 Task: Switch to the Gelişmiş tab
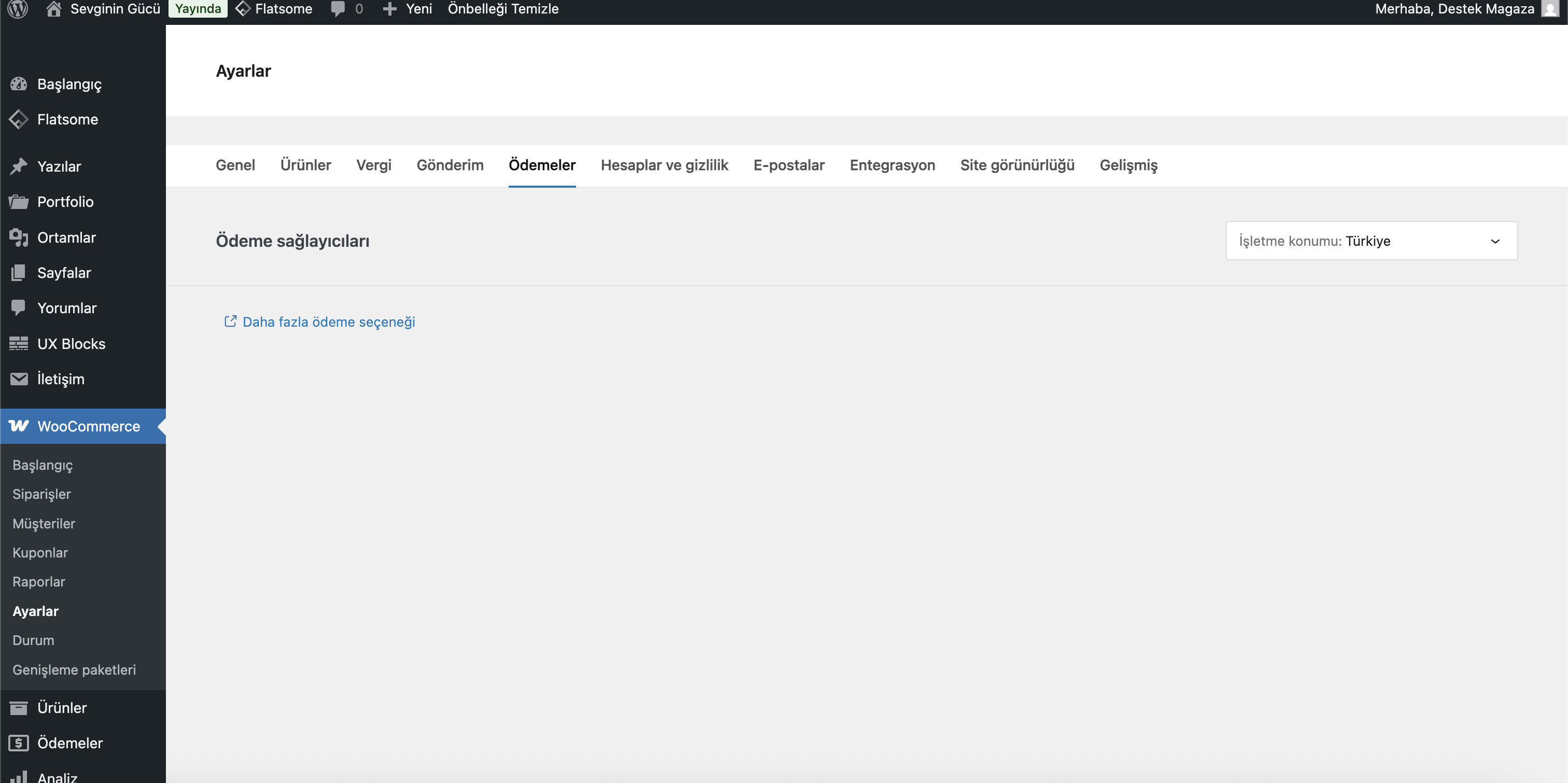pyautogui.click(x=1128, y=165)
